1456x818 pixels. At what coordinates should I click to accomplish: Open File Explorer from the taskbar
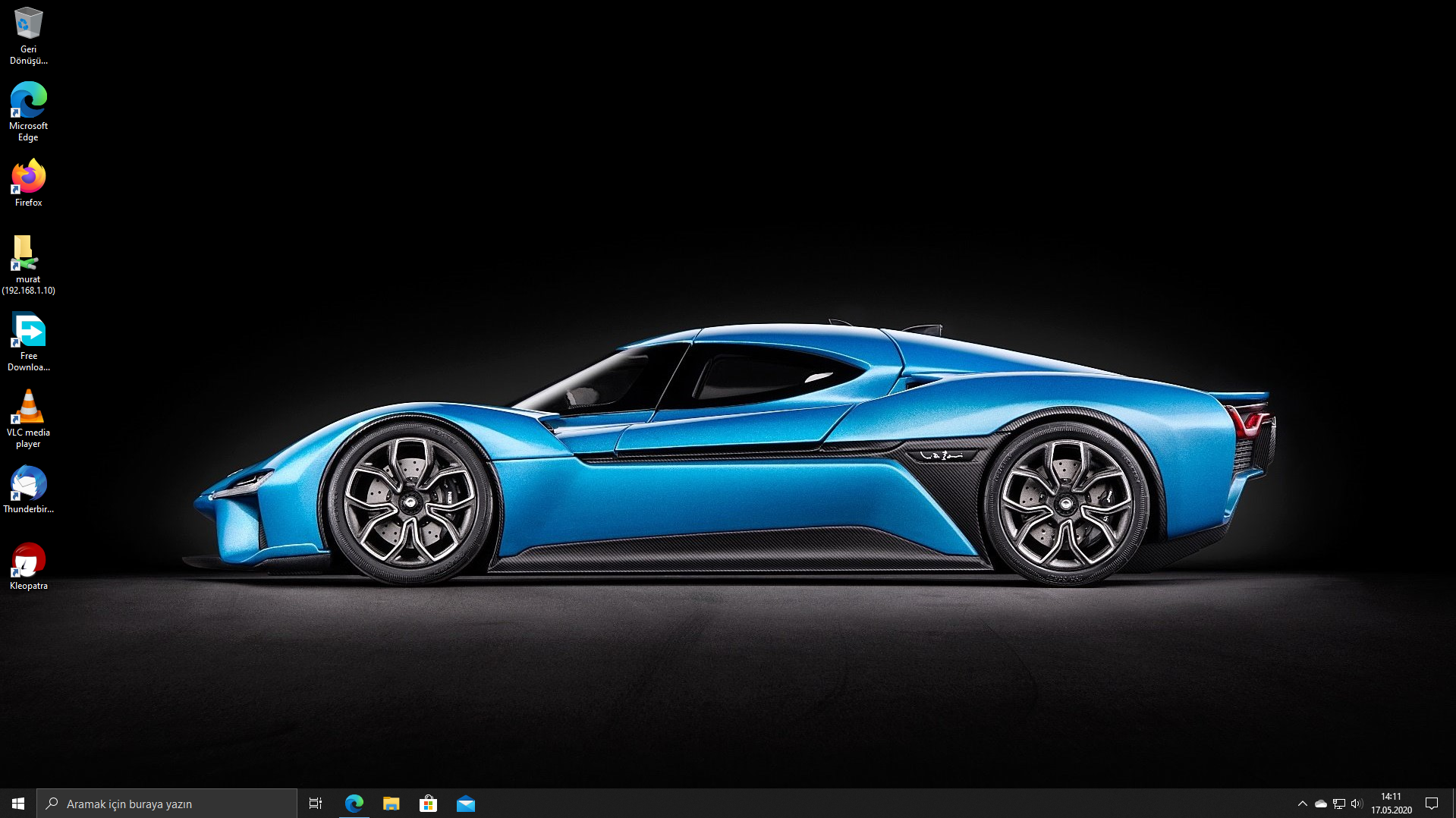(x=392, y=804)
